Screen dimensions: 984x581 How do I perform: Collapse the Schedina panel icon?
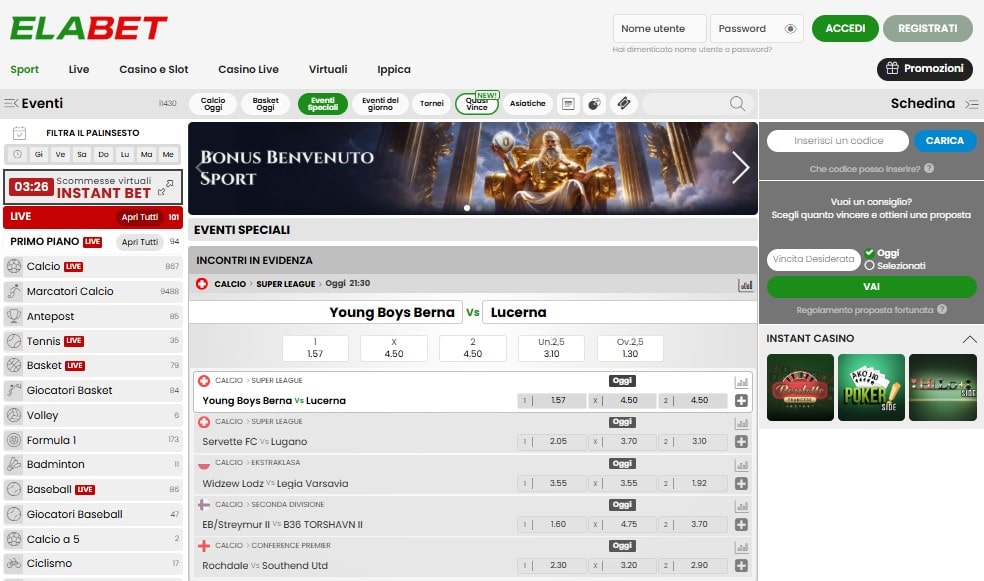(971, 104)
